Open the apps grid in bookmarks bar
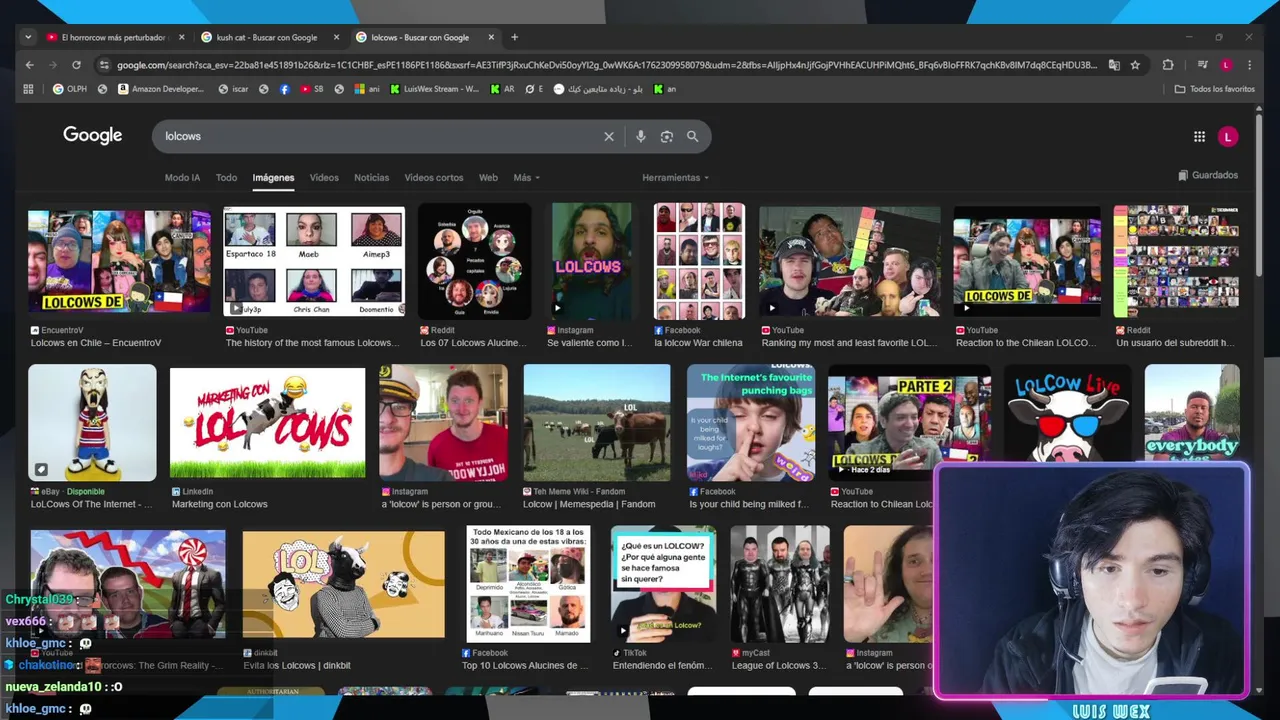1280x720 pixels. 29,89
